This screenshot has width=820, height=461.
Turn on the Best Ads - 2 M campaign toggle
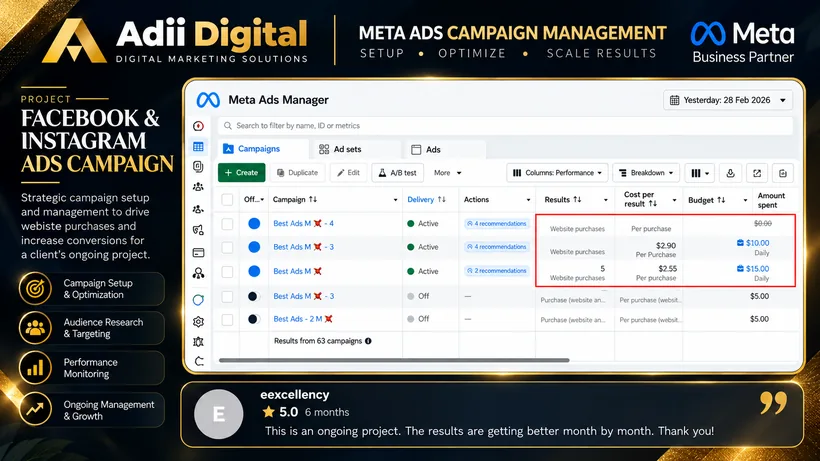(x=253, y=319)
